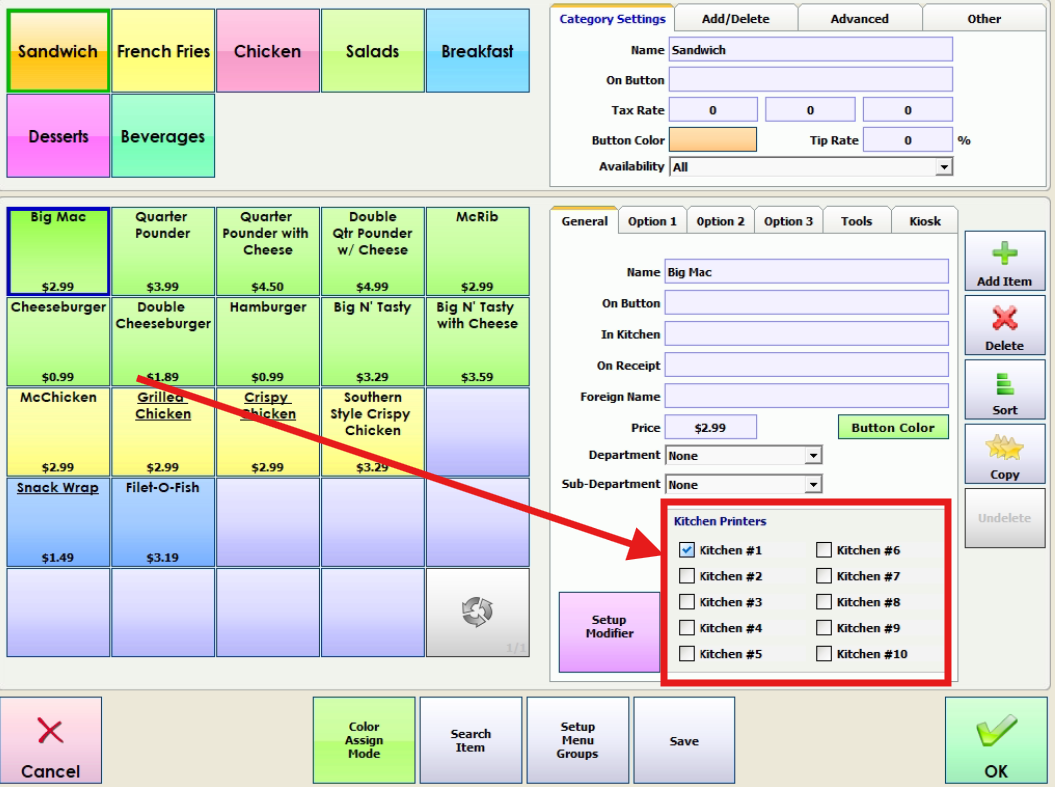Open the Other tab
The width and height of the screenshot is (1055, 787).
pyautogui.click(x=984, y=19)
